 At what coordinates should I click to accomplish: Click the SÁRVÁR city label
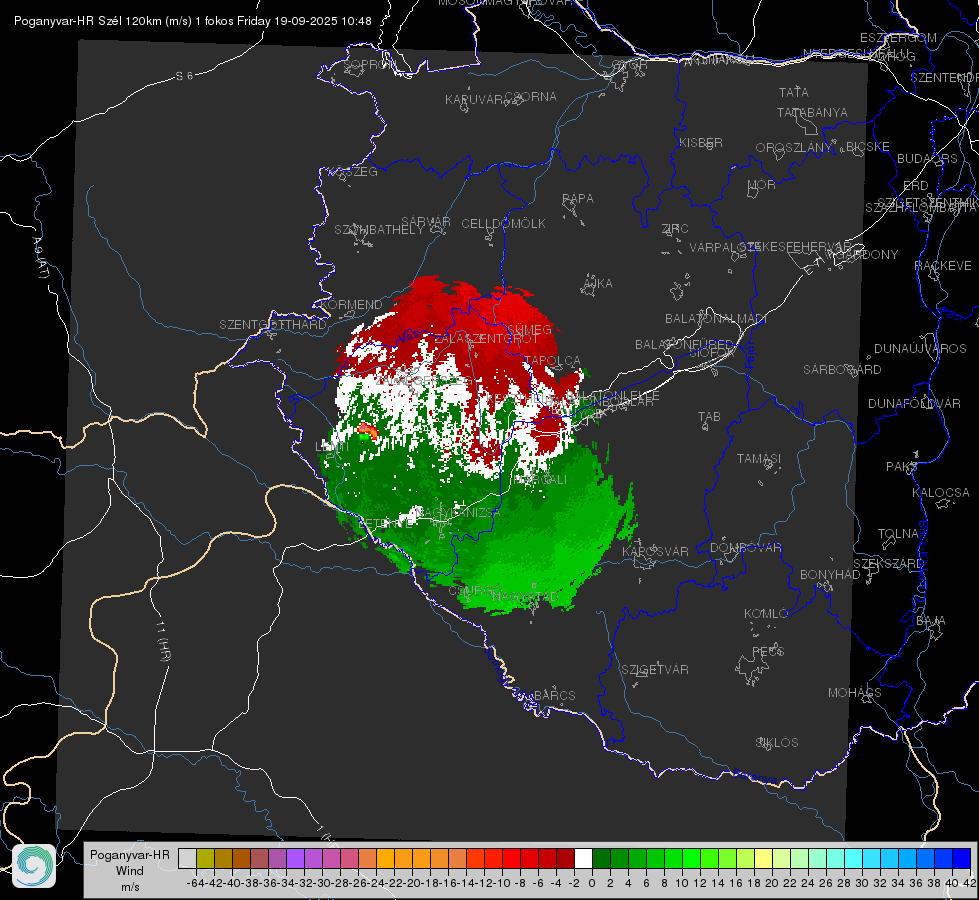coord(426,222)
